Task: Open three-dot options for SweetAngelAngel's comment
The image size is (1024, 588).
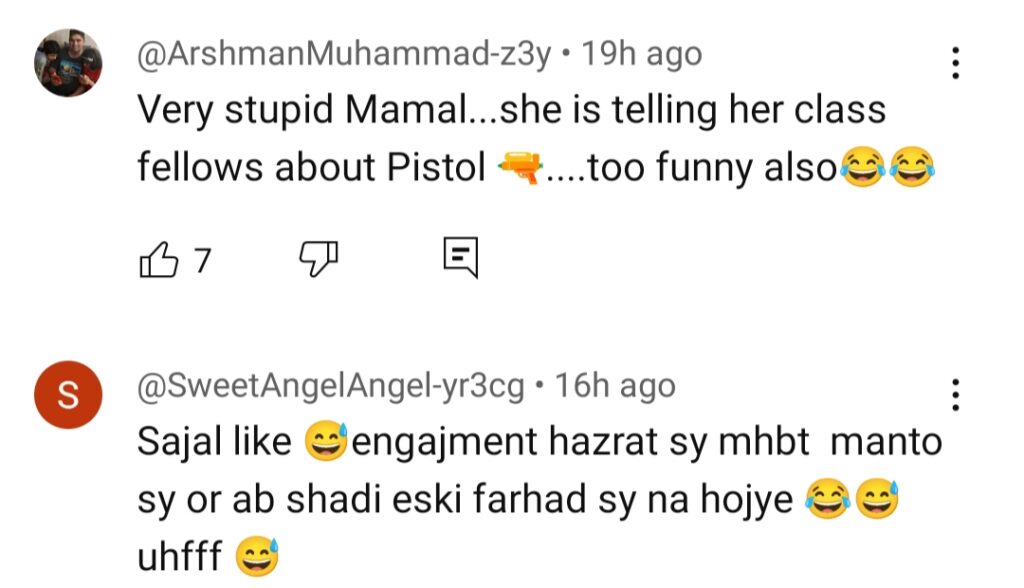Action: (x=956, y=395)
